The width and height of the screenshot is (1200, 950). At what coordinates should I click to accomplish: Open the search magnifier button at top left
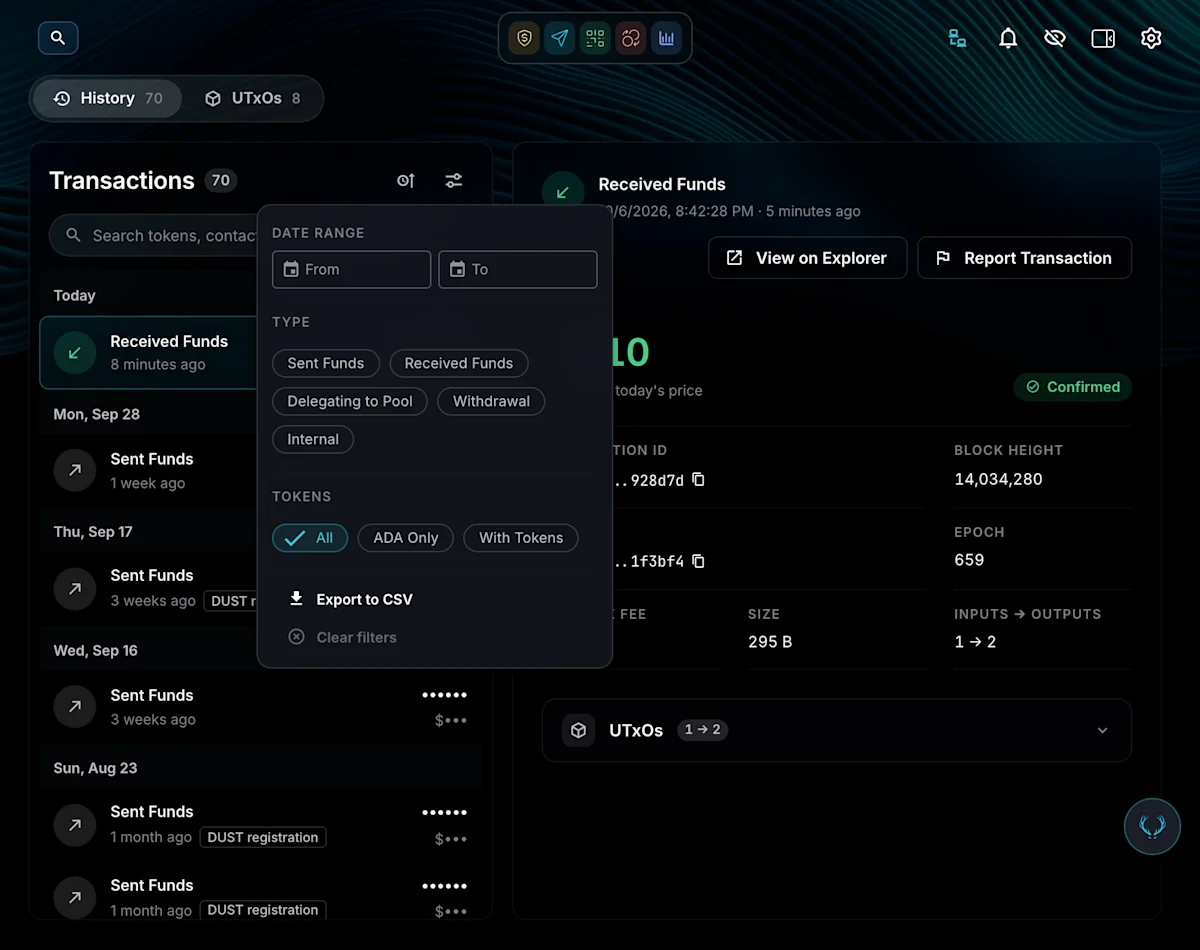coord(58,38)
